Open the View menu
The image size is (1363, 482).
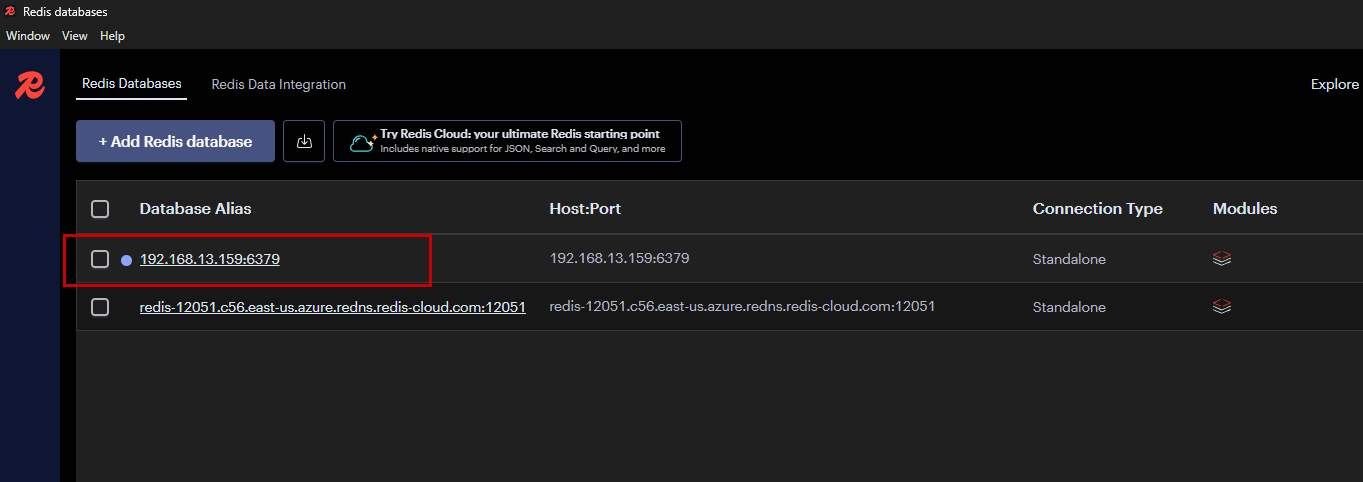(75, 36)
